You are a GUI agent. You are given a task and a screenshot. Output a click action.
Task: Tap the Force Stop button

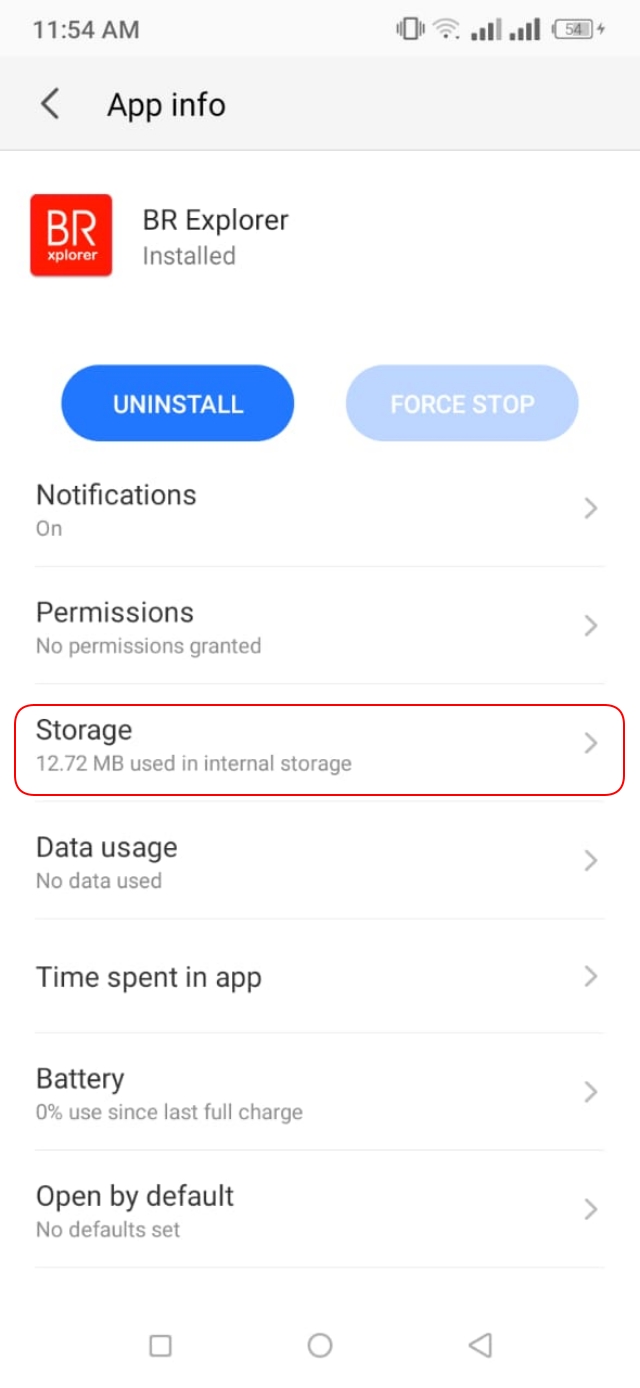[462, 404]
